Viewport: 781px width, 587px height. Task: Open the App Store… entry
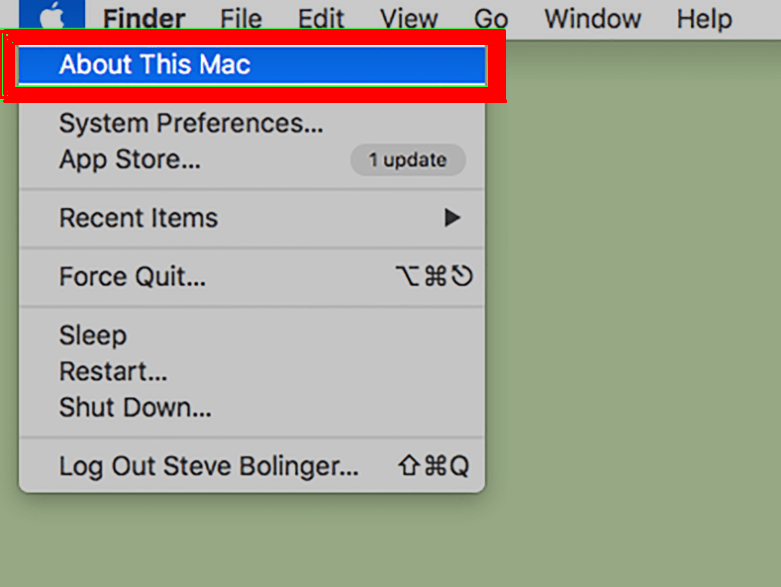point(252,160)
